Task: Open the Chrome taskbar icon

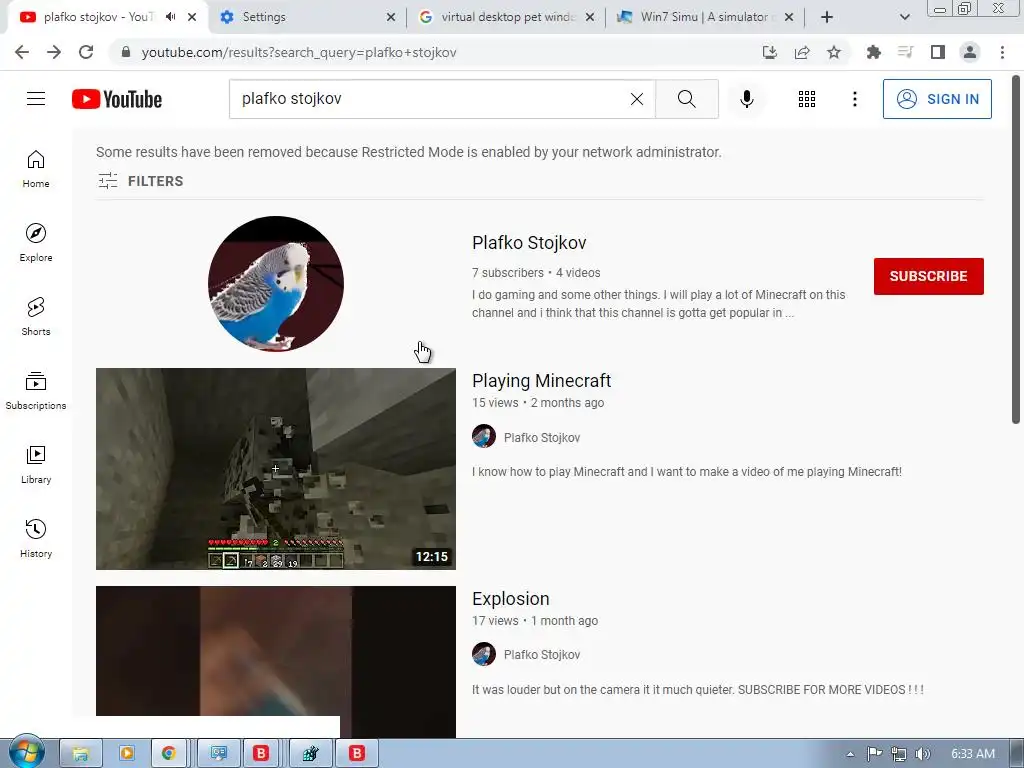Action: 169,754
